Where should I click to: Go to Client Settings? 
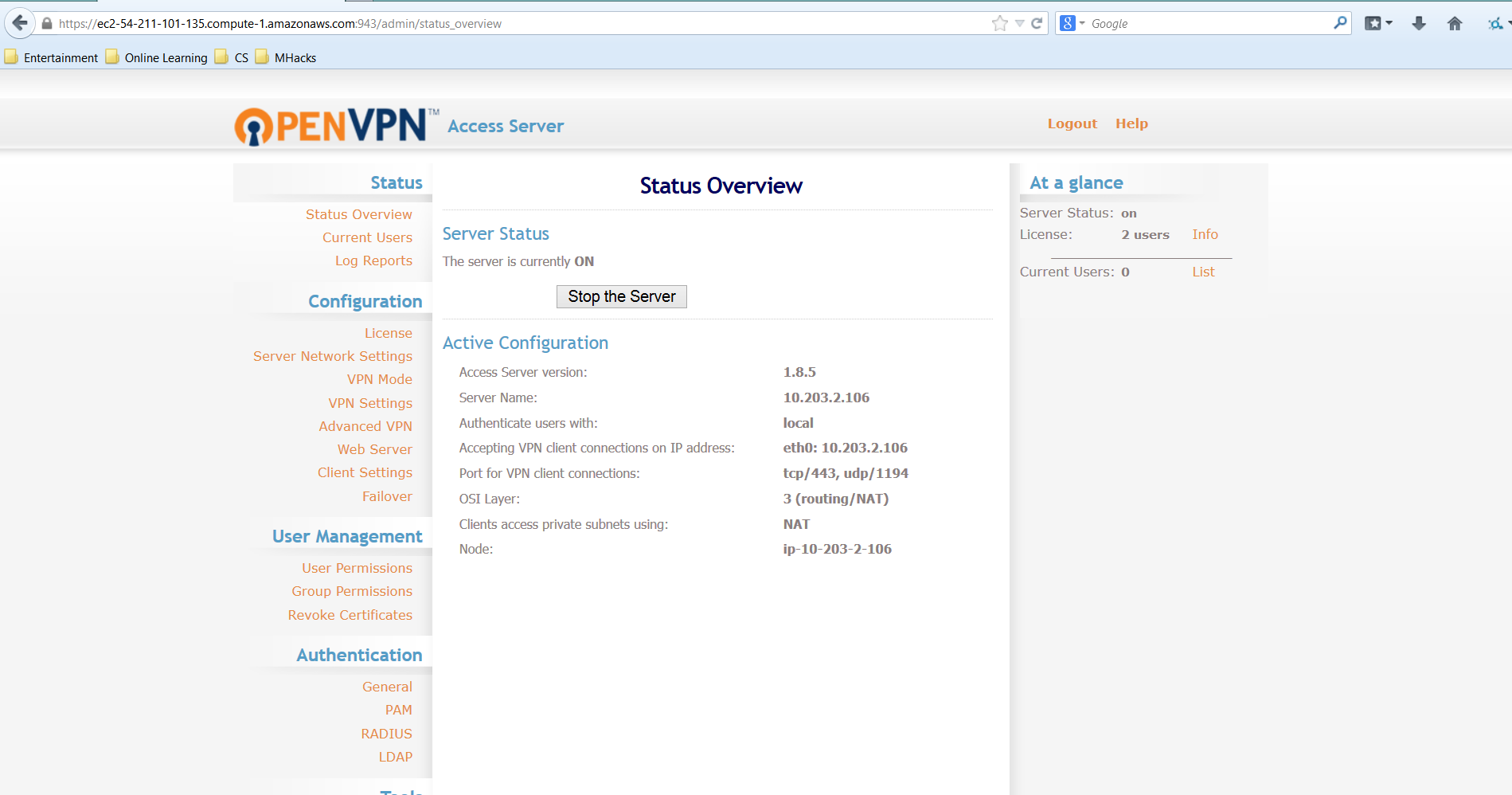click(365, 472)
